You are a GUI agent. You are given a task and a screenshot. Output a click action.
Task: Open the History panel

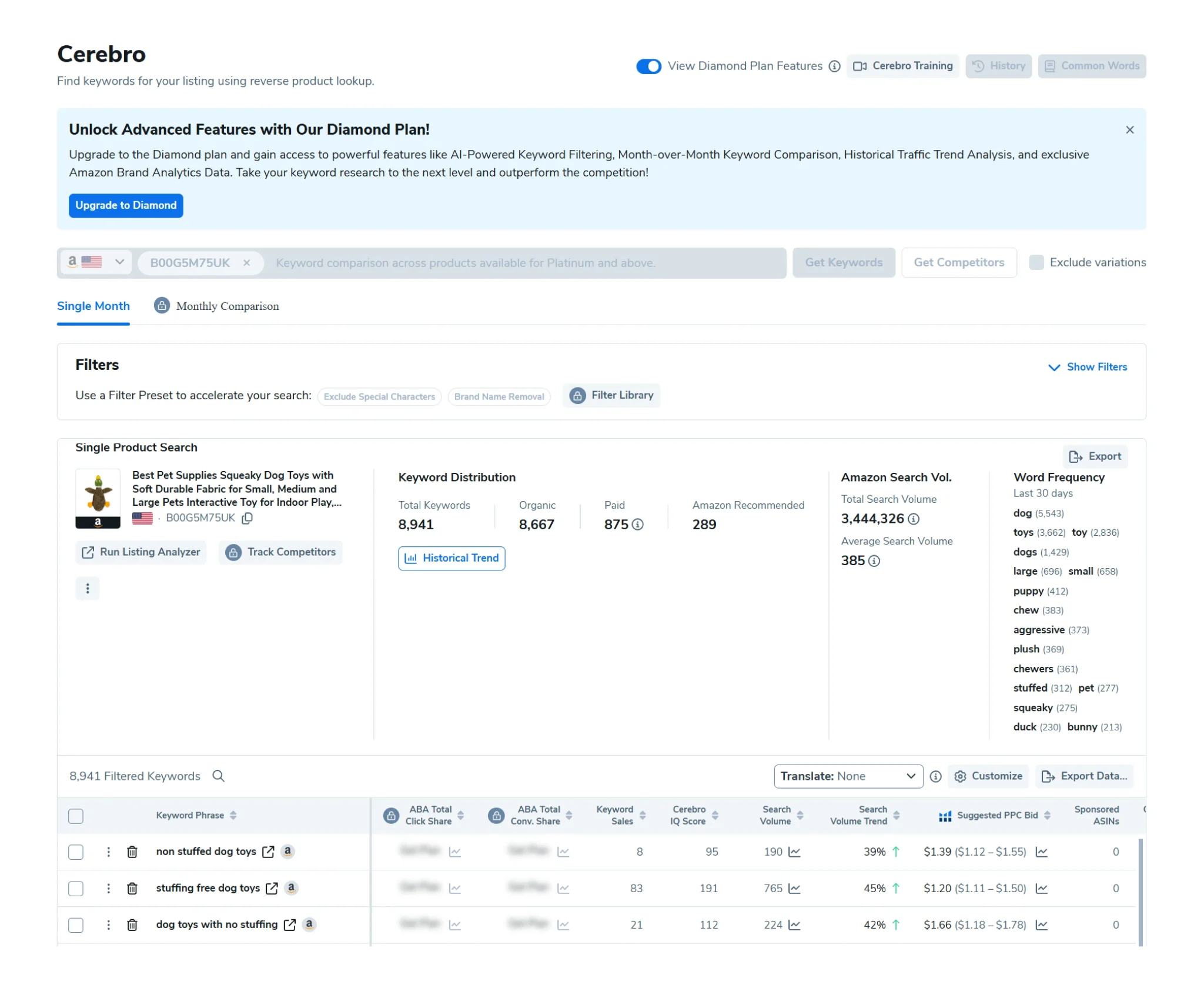(998, 66)
